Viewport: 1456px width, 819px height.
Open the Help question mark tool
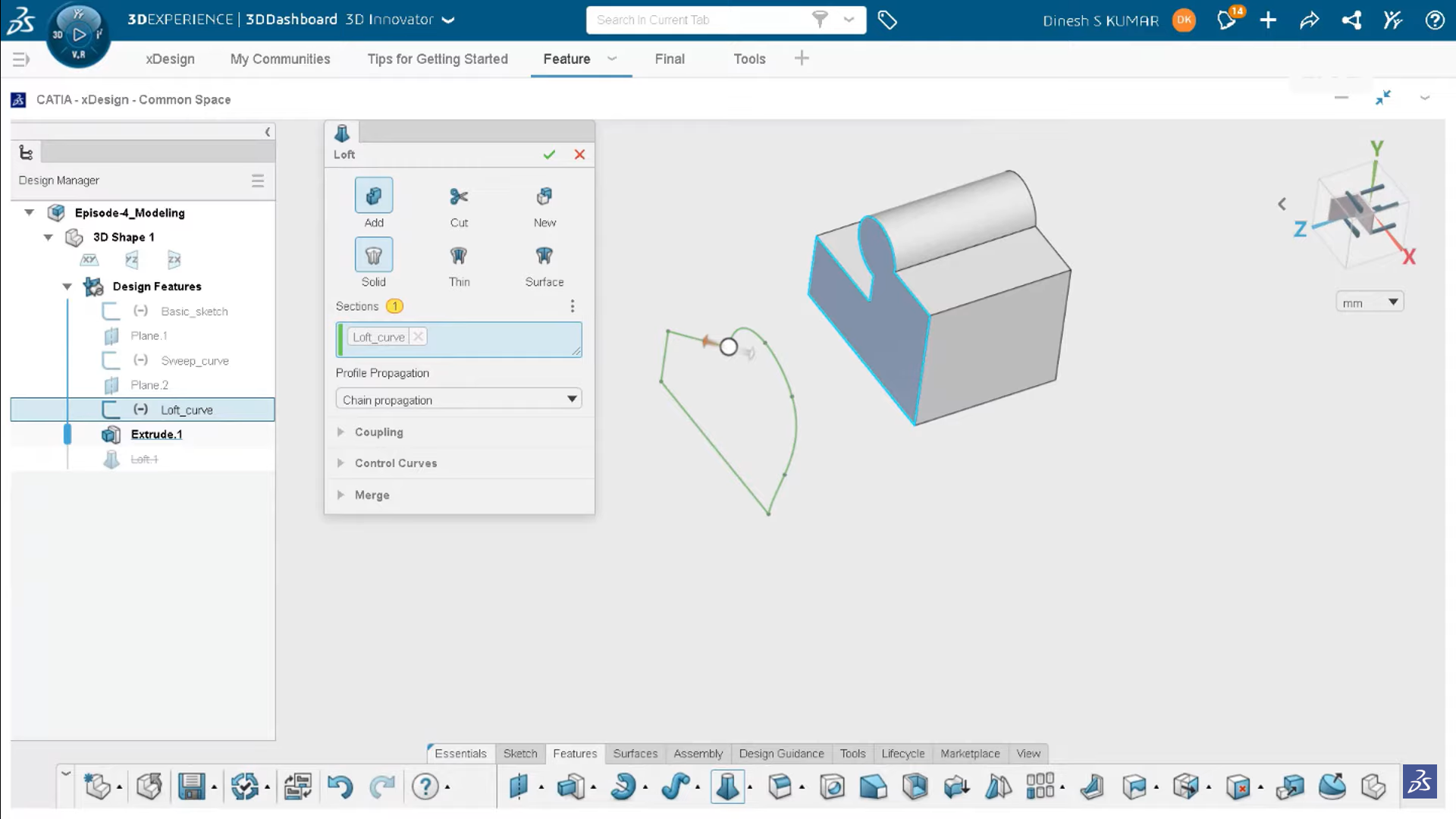(425, 786)
